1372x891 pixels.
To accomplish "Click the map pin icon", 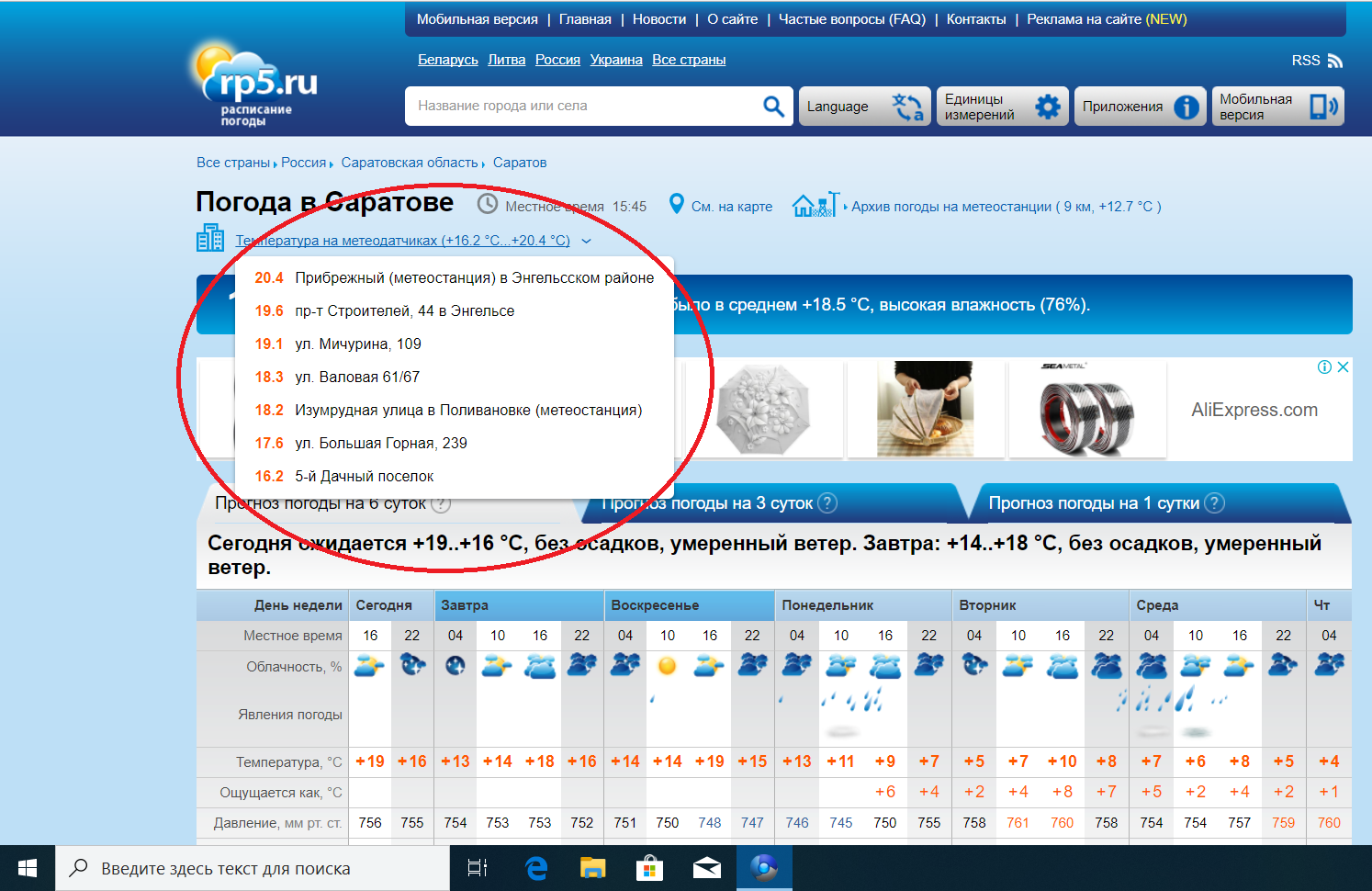I will (677, 204).
